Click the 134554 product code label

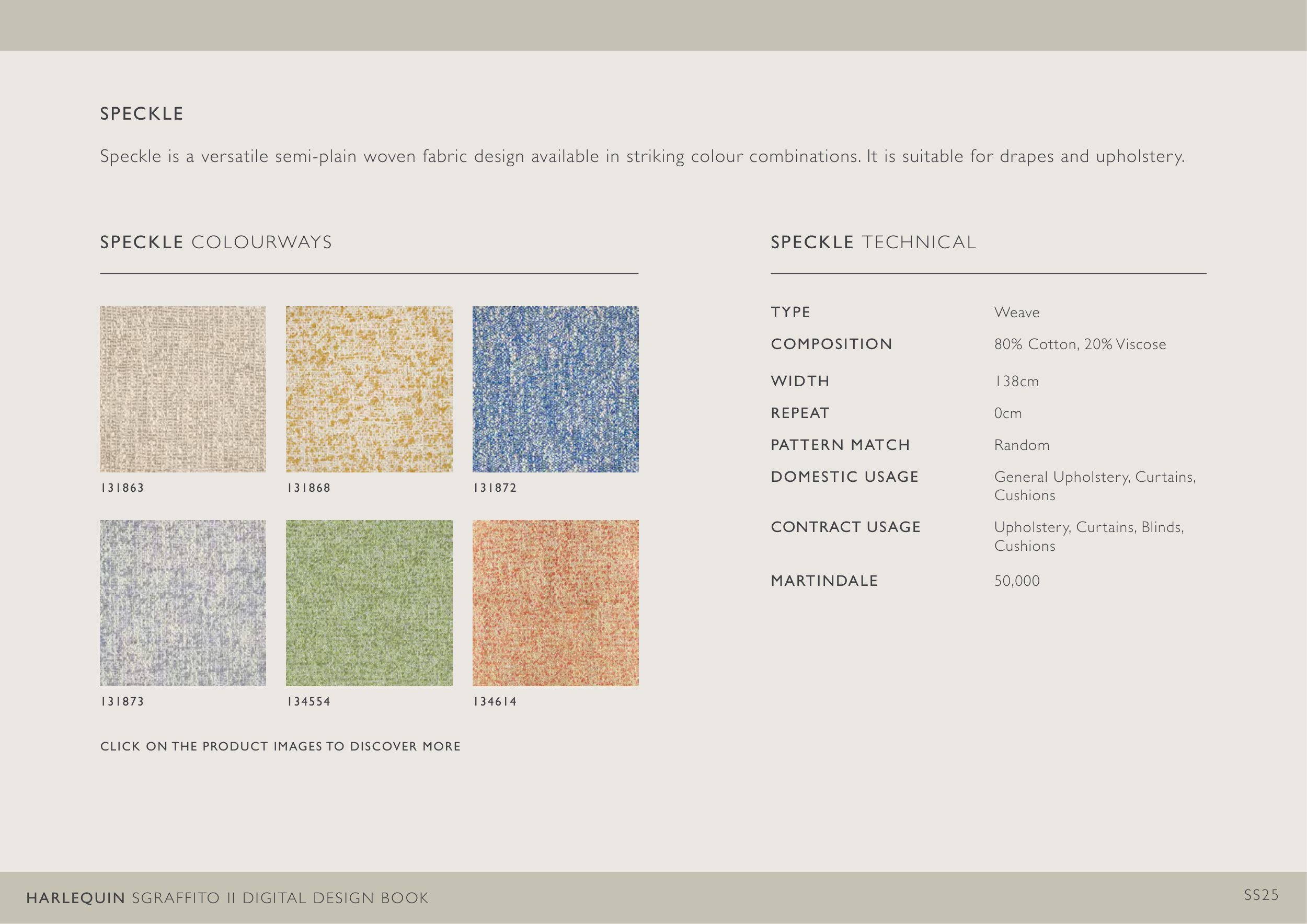point(308,701)
